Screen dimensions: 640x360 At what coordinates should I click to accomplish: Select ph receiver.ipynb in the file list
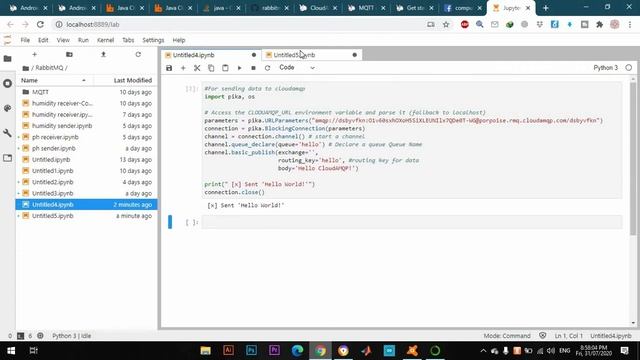point(86,137)
